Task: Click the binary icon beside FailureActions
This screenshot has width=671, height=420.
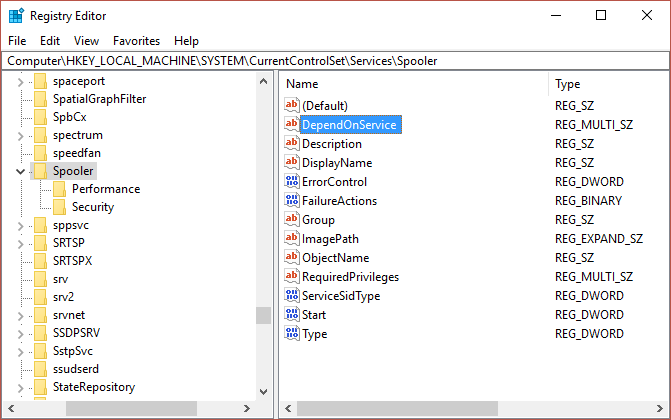Action: [292, 201]
